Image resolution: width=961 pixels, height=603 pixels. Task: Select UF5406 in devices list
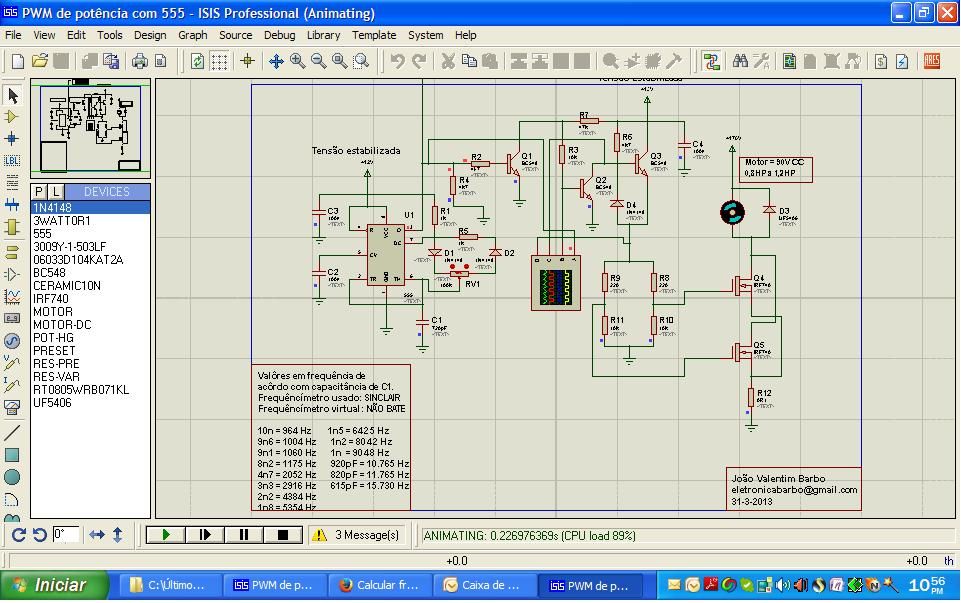point(90,403)
